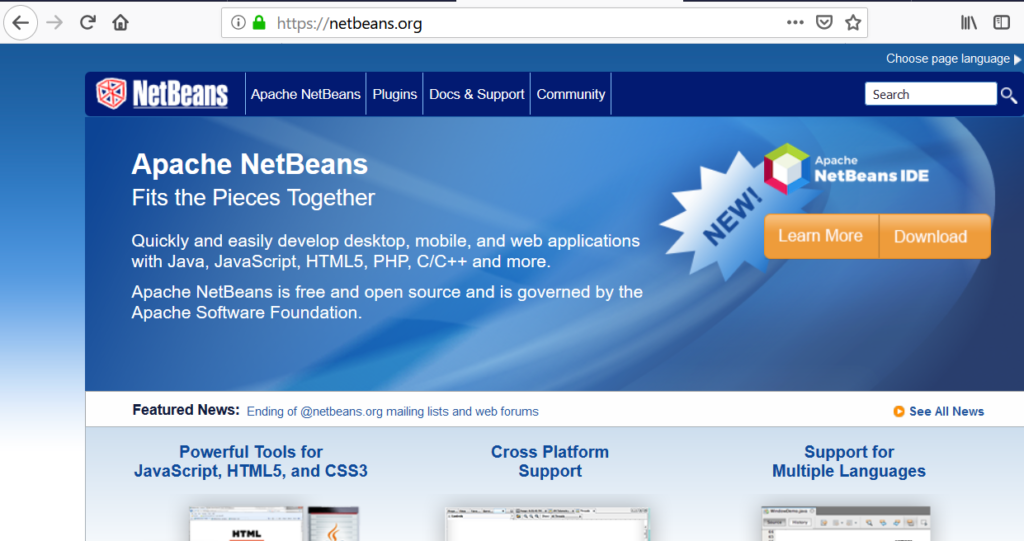Click the NetBeans logo

[162, 94]
